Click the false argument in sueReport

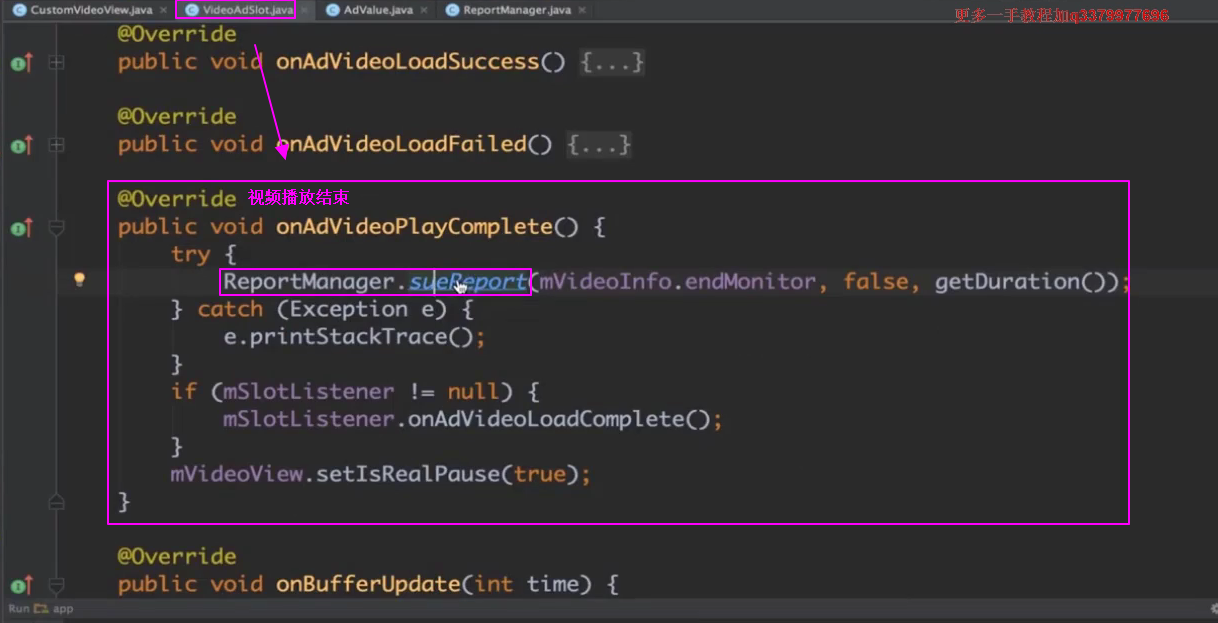point(875,282)
